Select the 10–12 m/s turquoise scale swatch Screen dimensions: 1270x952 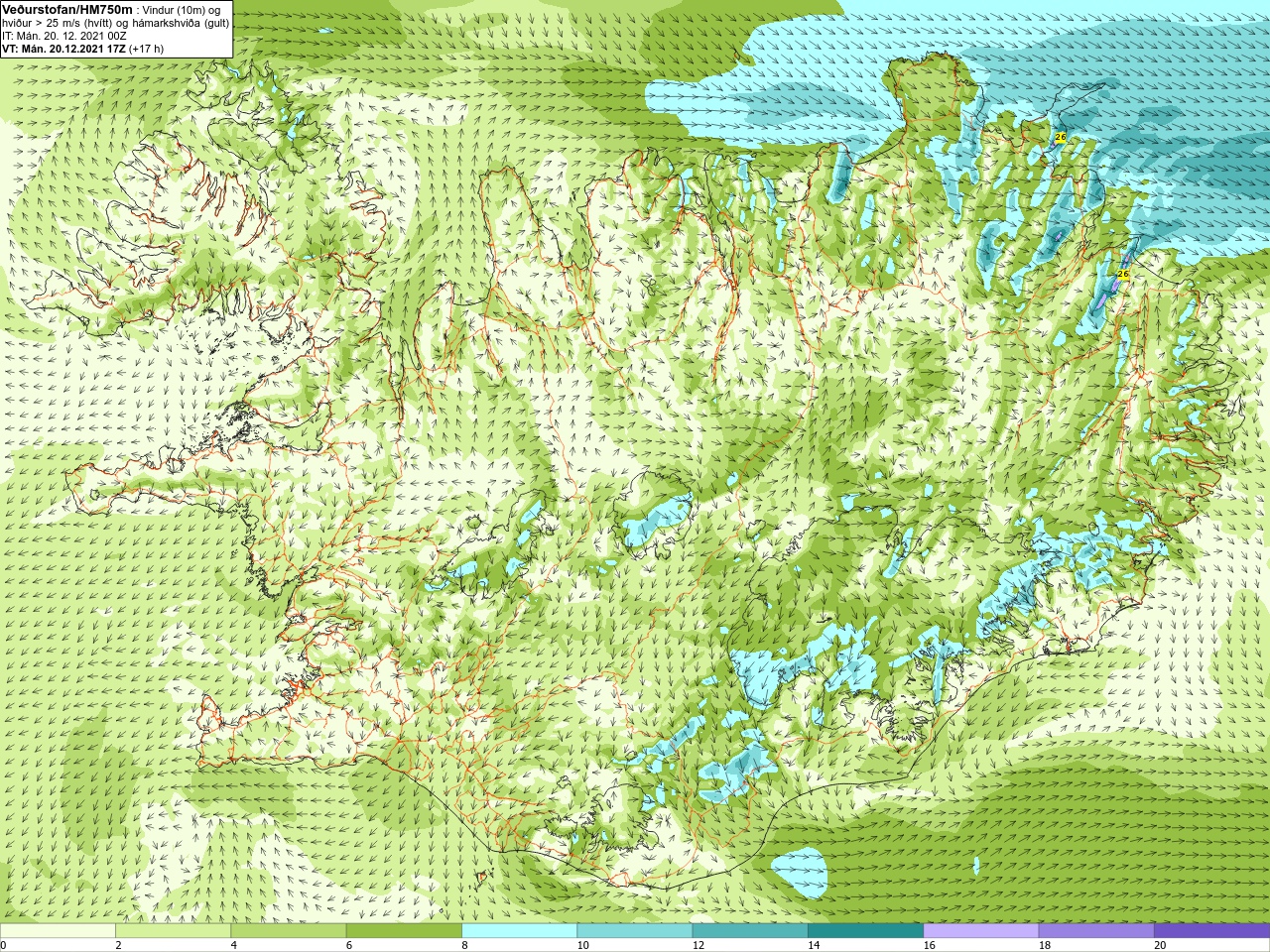tap(635, 931)
